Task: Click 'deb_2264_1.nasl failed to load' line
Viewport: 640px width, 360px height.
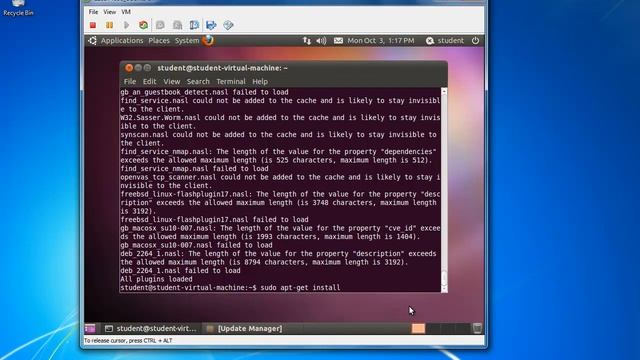Action: click(x=180, y=271)
